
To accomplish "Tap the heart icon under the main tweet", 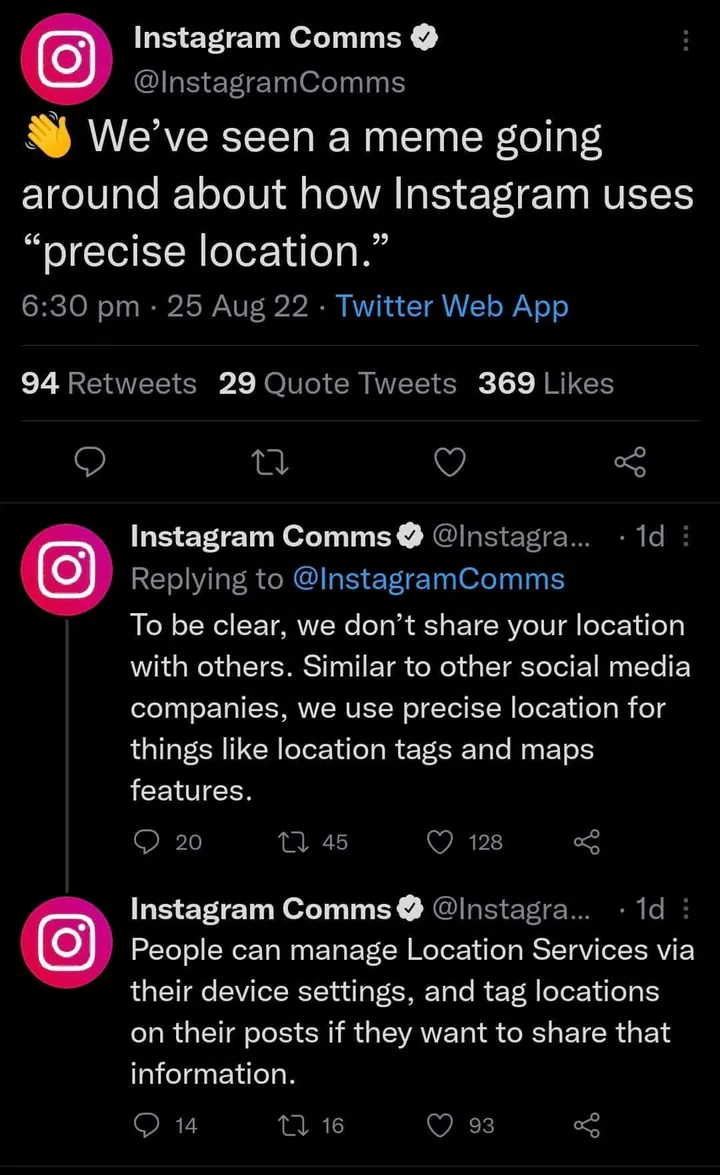I will [449, 462].
